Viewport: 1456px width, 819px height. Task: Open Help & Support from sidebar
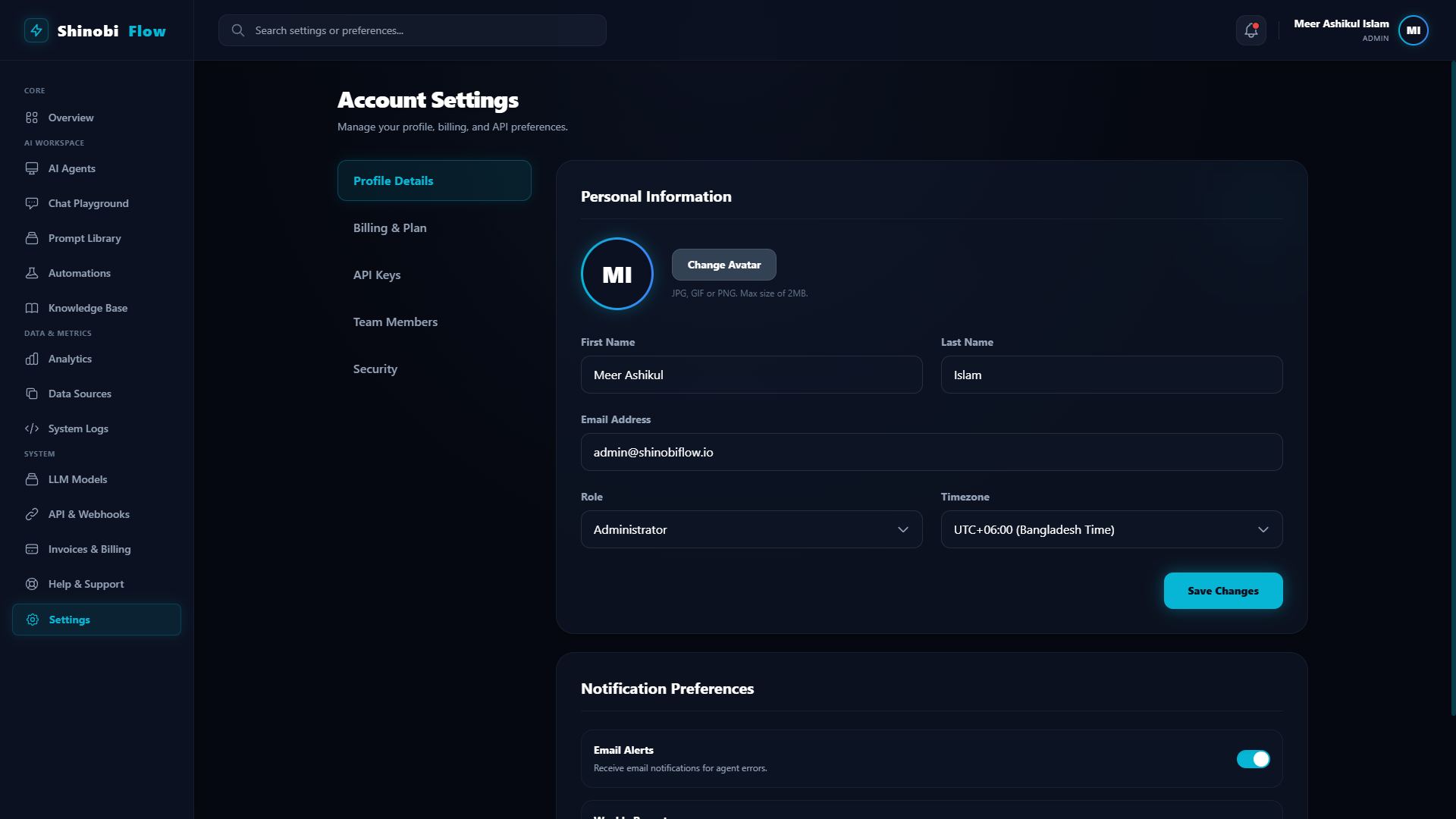tap(96, 584)
